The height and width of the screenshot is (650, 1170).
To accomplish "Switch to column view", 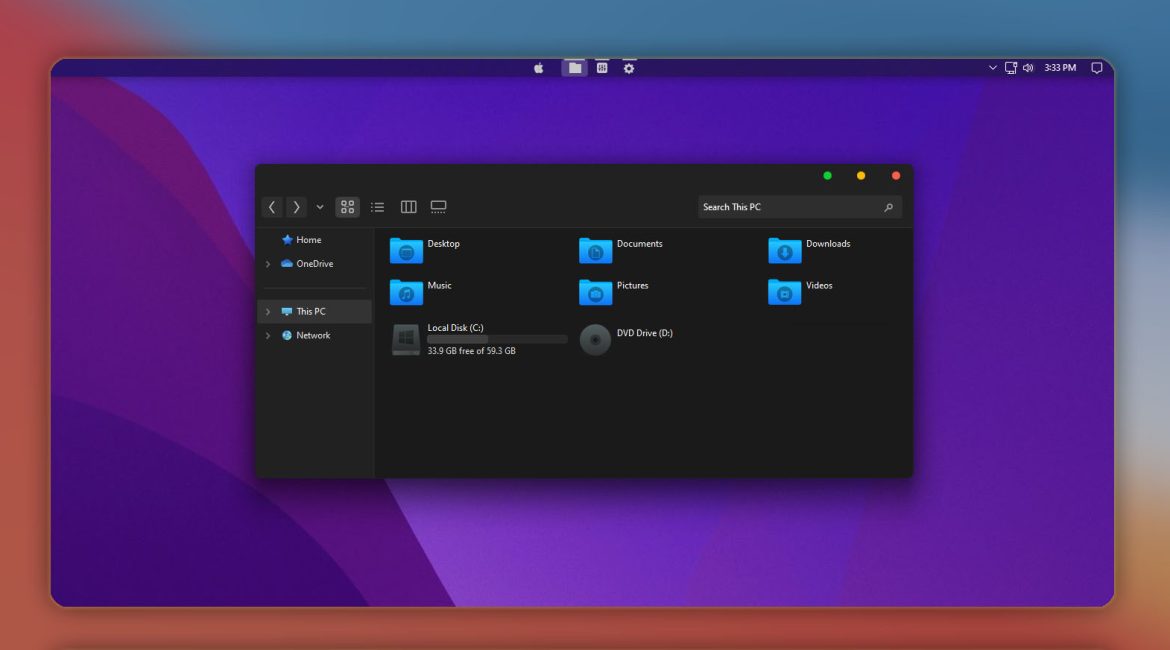I will [x=408, y=207].
